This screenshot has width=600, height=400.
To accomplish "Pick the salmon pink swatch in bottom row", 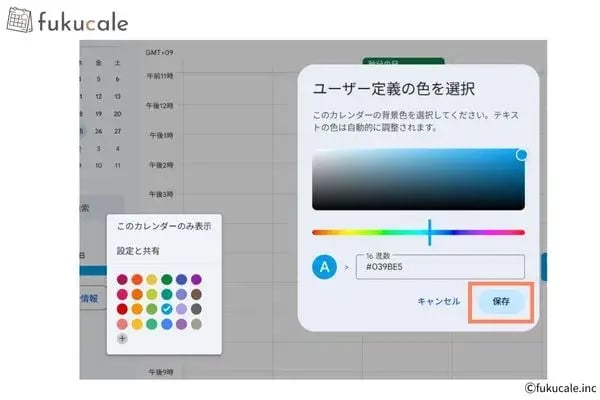I will click(122, 324).
